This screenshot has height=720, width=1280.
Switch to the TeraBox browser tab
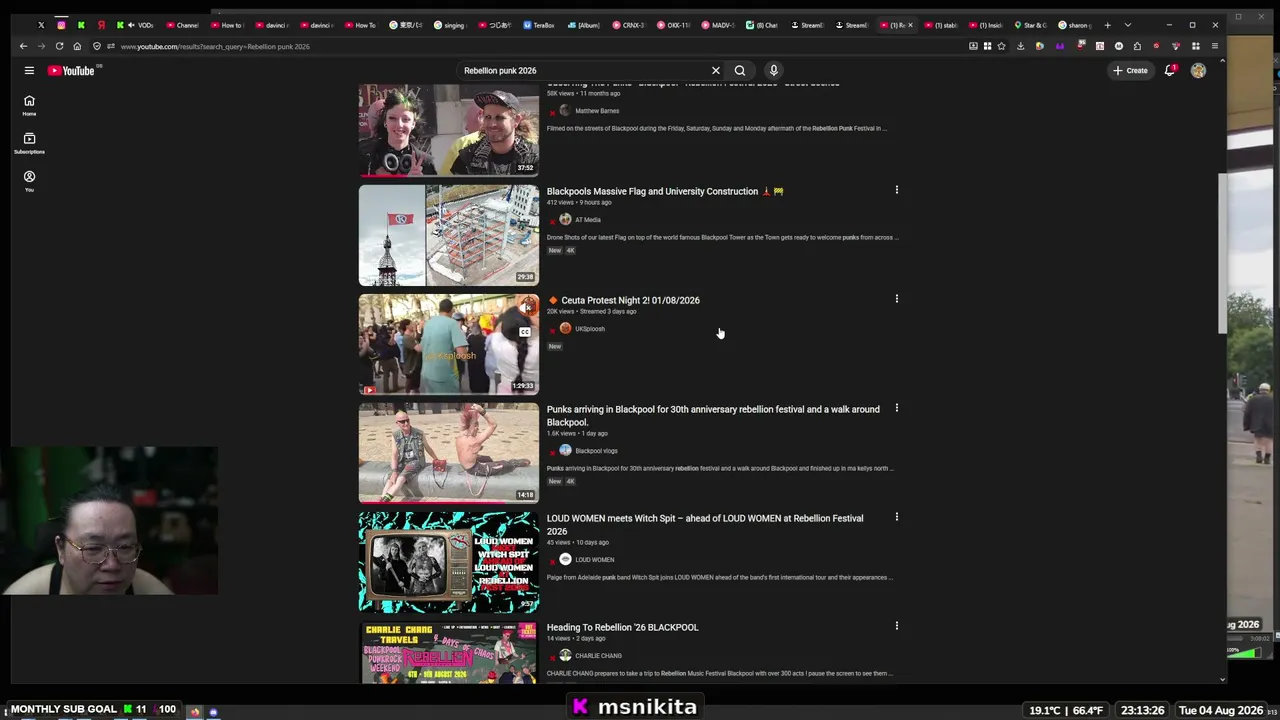pyautogui.click(x=540, y=25)
